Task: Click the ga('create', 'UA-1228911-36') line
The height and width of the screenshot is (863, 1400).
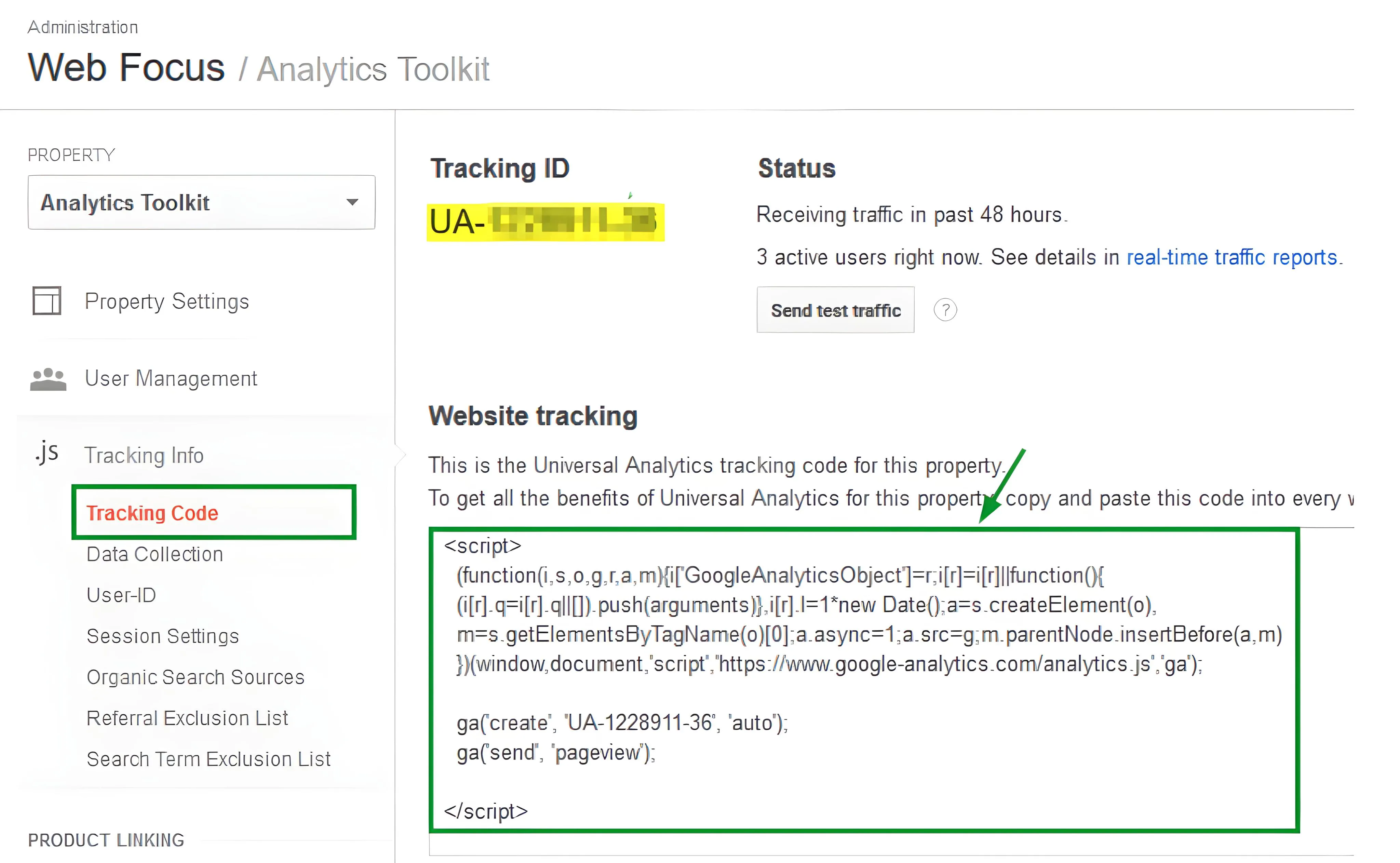Action: point(622,723)
